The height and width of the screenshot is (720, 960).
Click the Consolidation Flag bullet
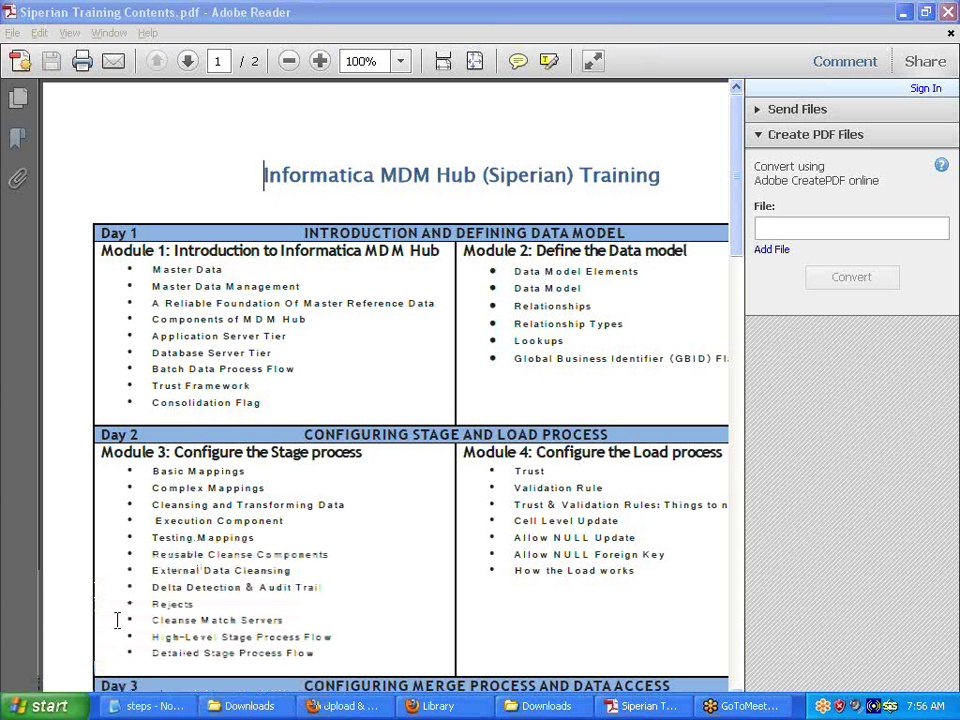(206, 403)
